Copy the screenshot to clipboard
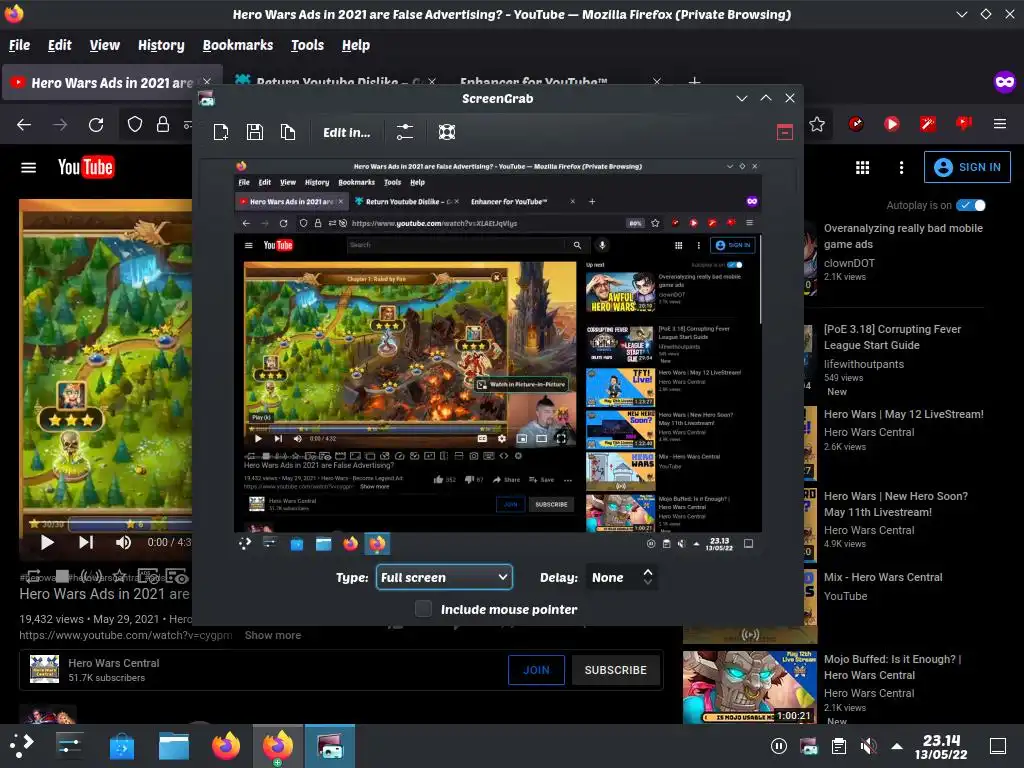The width and height of the screenshot is (1024, 768). tap(288, 133)
